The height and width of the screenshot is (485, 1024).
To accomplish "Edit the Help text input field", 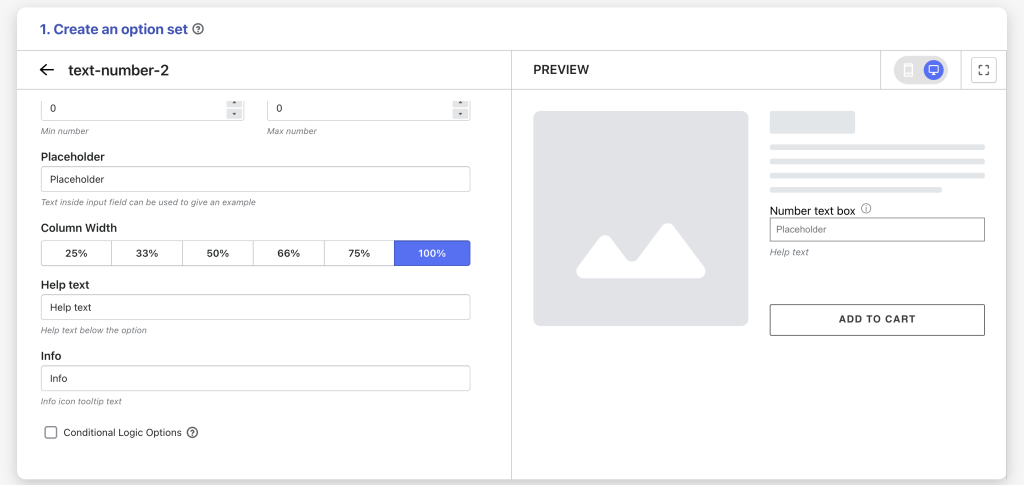I will pos(255,307).
